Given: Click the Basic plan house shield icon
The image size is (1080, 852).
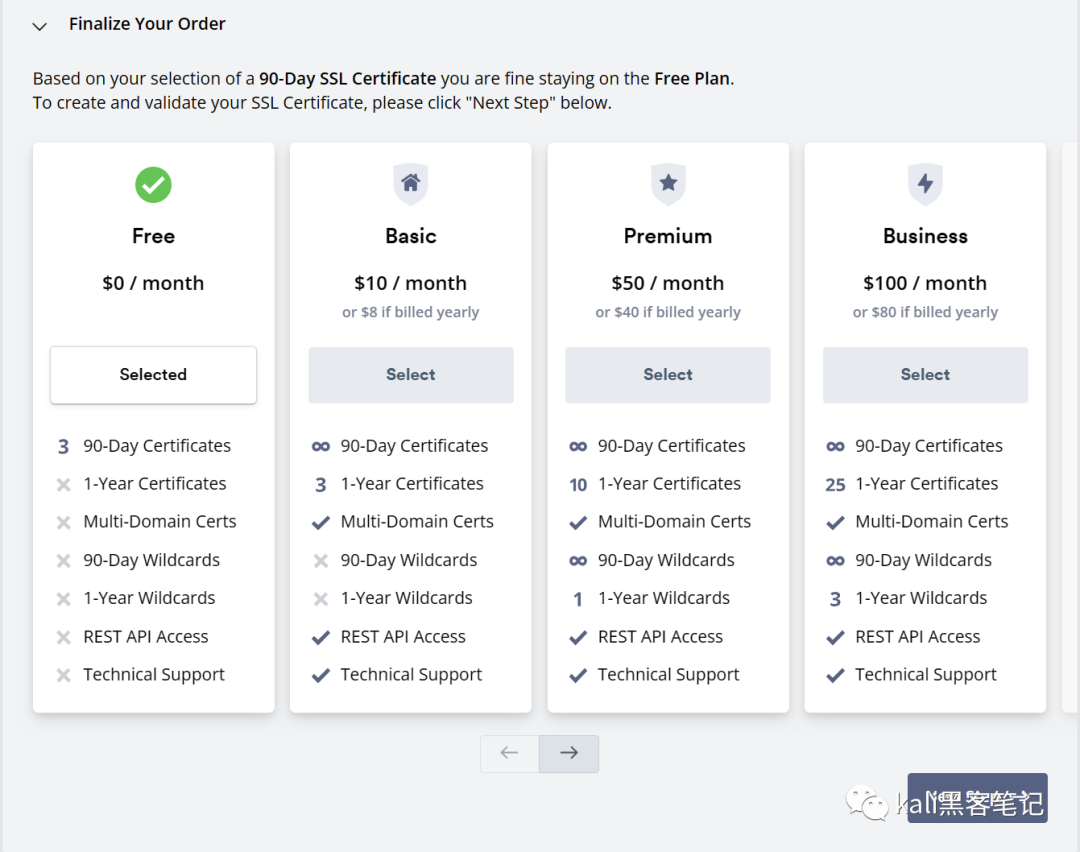Looking at the screenshot, I should point(410,184).
